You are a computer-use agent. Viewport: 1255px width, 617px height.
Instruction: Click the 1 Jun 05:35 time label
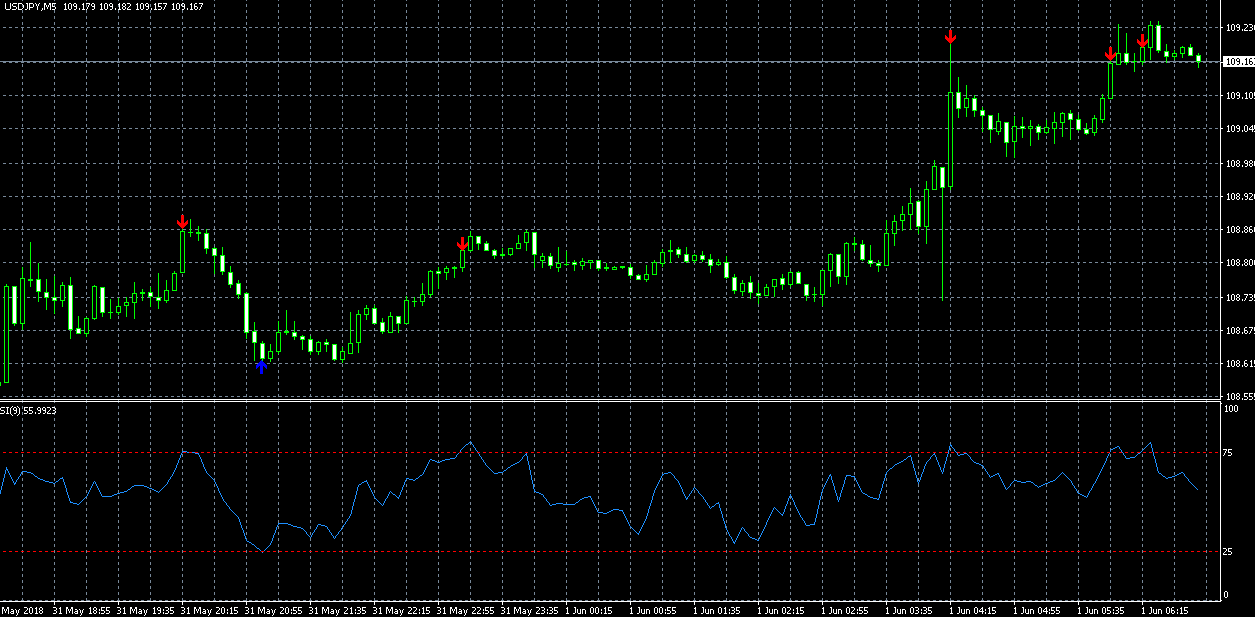pyautogui.click(x=1101, y=609)
